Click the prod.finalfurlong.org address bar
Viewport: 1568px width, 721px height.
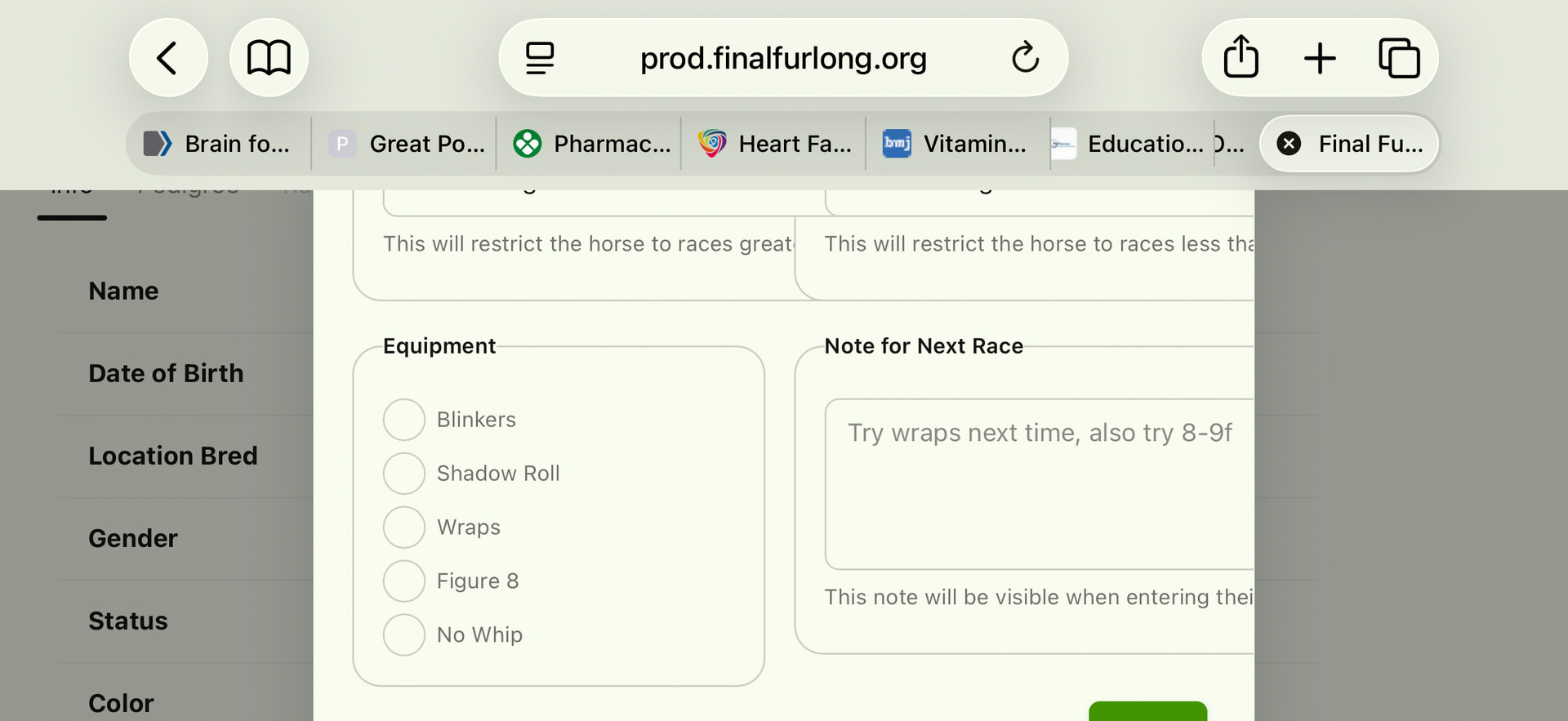[x=782, y=58]
